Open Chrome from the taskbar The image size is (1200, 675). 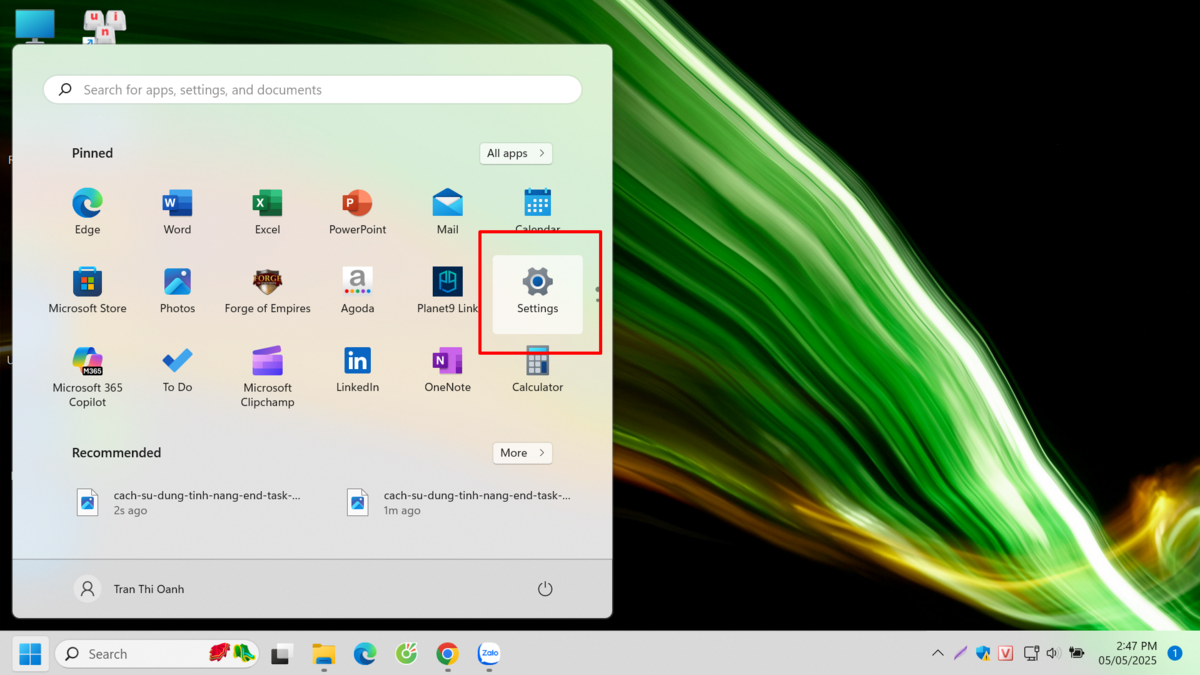(447, 654)
